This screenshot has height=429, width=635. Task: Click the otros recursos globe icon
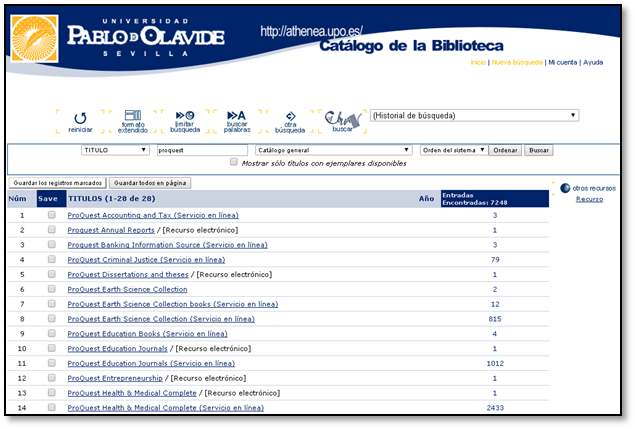click(565, 187)
